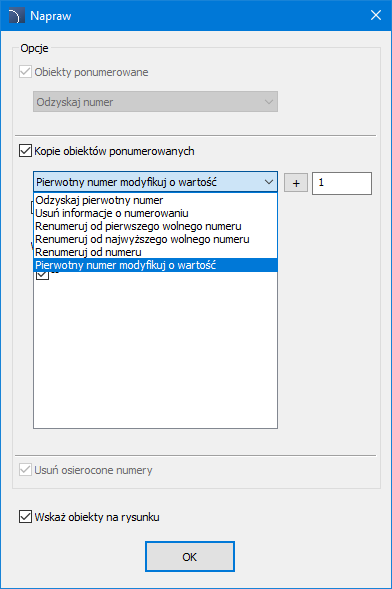Close the Napraw dialog window
This screenshot has height=589, width=392.
click(376, 15)
